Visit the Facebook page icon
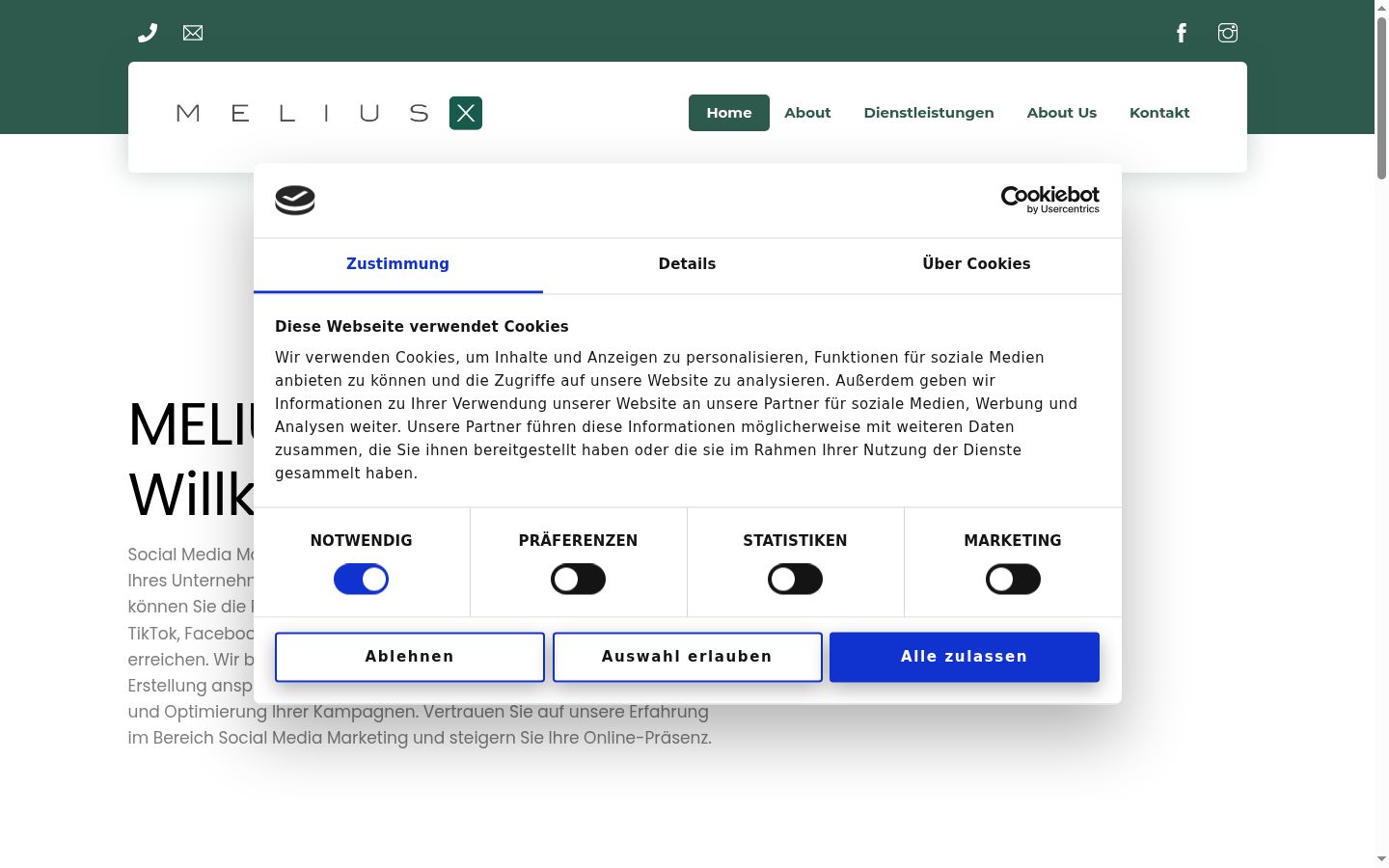The height and width of the screenshot is (868, 1389). click(1182, 33)
